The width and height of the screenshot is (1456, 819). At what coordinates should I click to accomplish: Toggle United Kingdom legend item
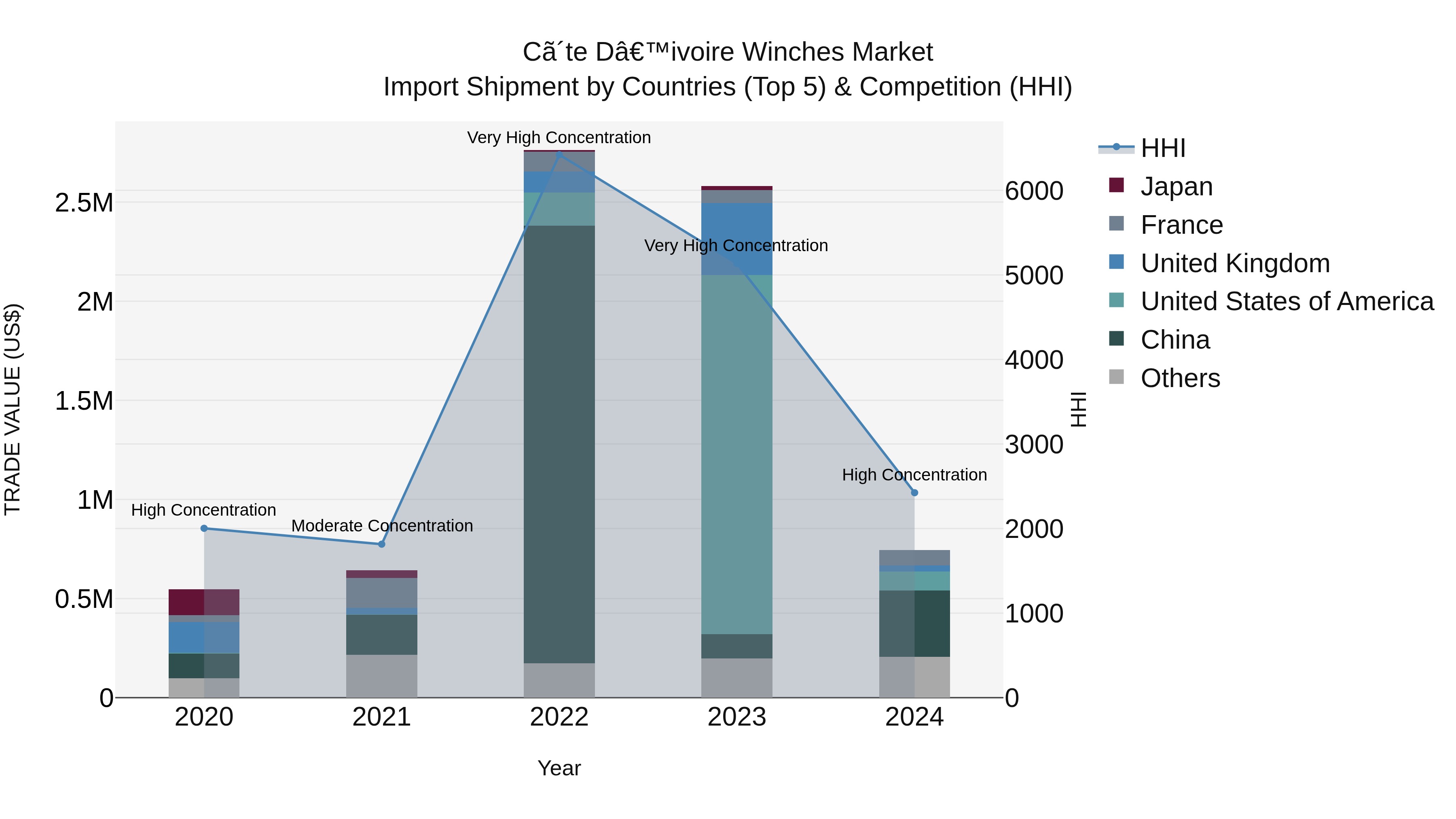(x=1235, y=263)
